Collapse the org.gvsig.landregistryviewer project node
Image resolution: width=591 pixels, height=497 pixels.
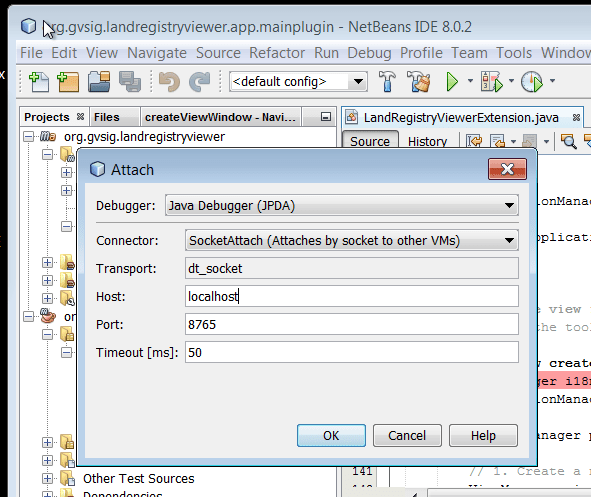click(x=28, y=136)
